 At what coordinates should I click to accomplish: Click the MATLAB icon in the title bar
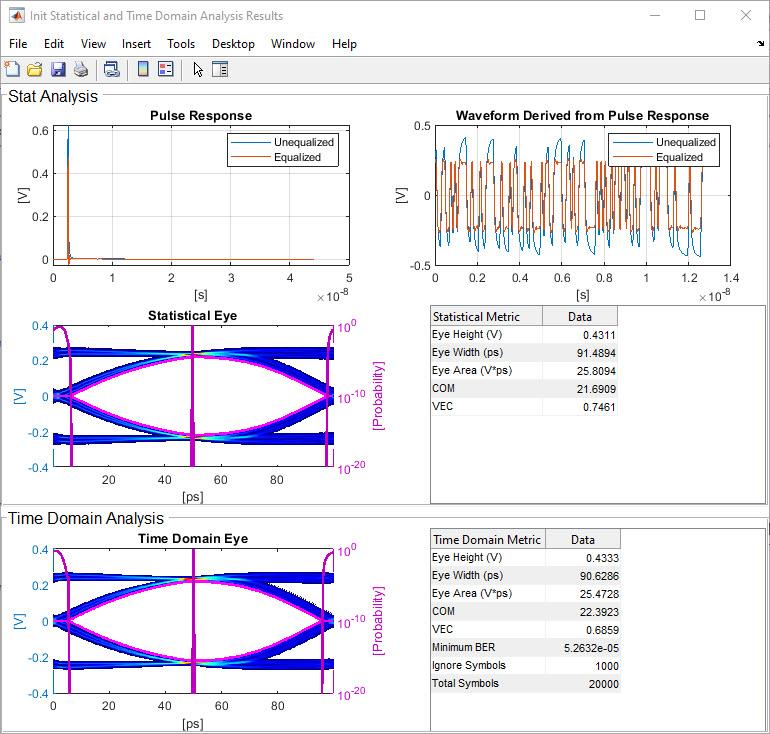16,15
